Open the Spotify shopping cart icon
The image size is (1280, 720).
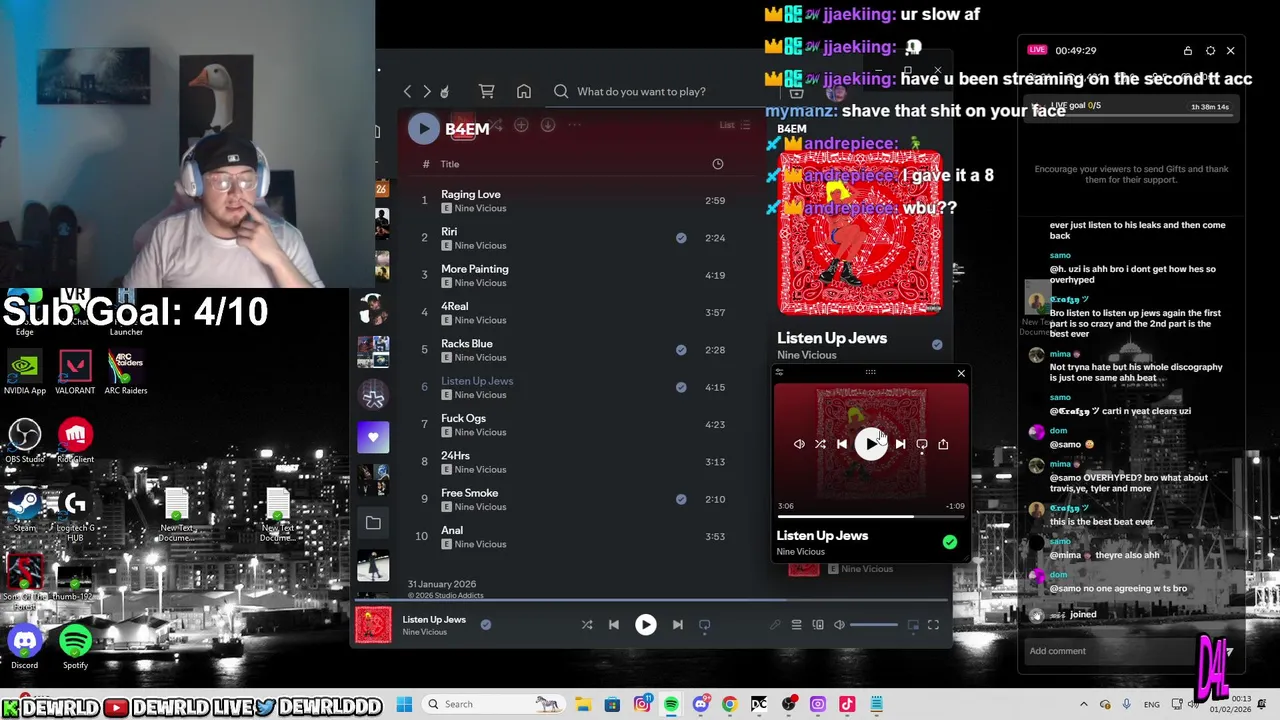(487, 91)
